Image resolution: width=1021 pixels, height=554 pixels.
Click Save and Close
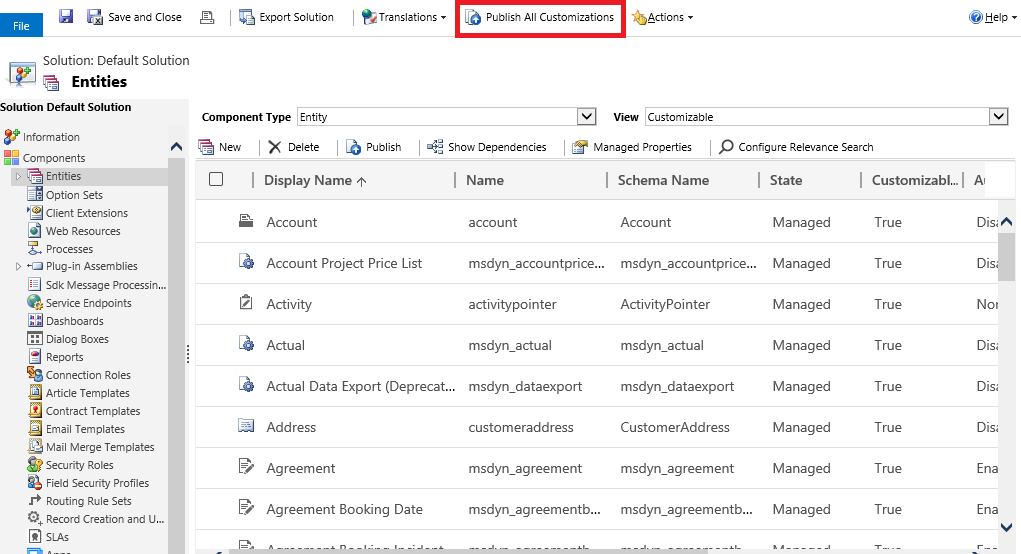click(135, 17)
